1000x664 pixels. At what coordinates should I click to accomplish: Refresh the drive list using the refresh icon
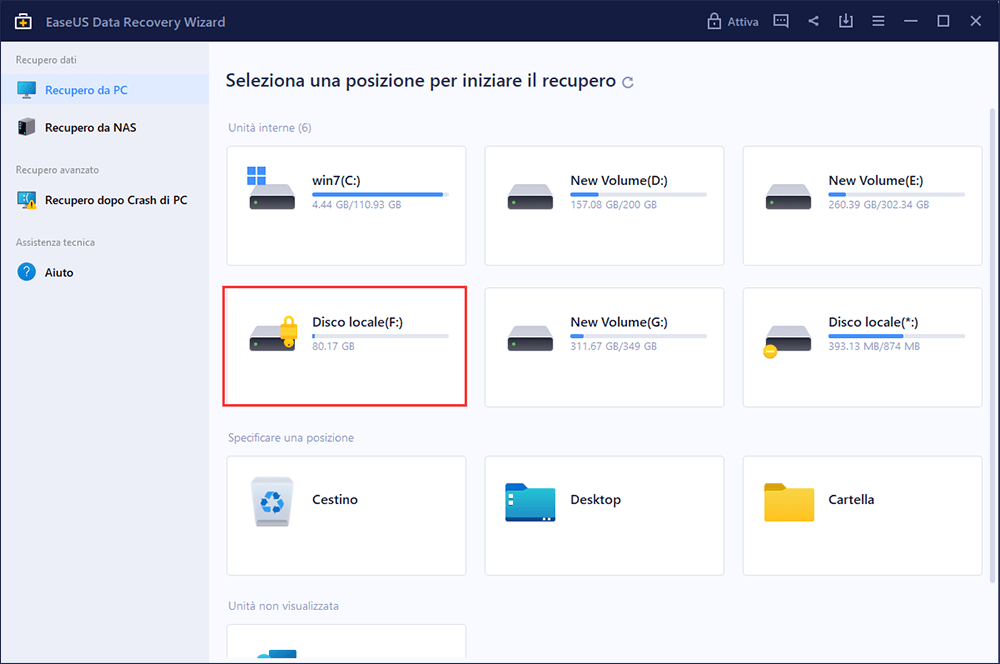628,82
